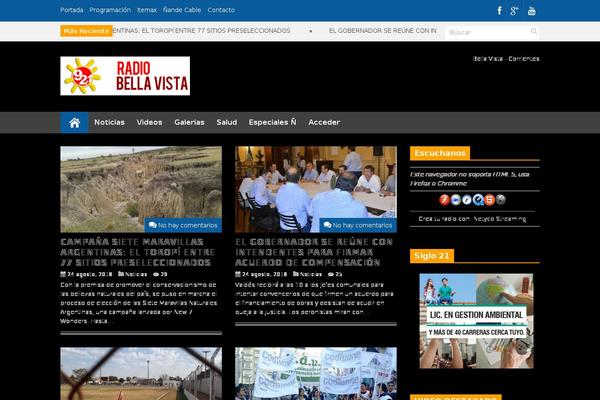Open the Creá tu radio streaming link

[x=472, y=219]
